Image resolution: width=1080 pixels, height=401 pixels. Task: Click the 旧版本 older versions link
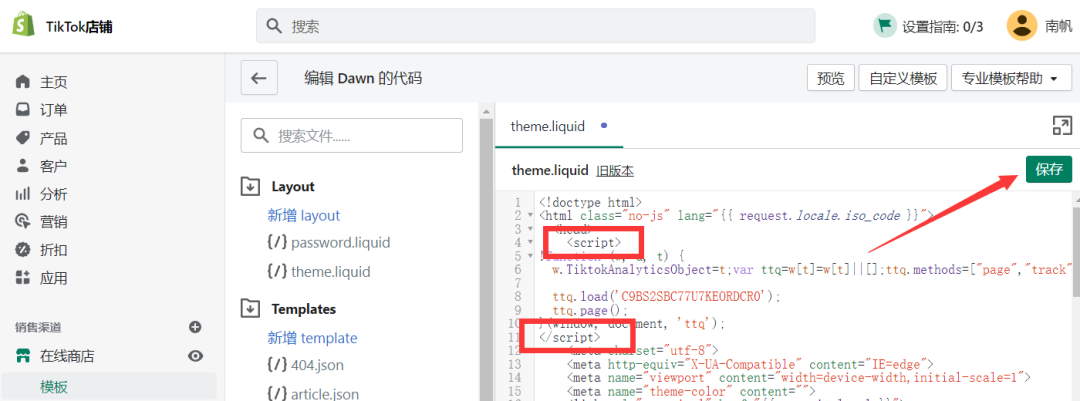(615, 170)
